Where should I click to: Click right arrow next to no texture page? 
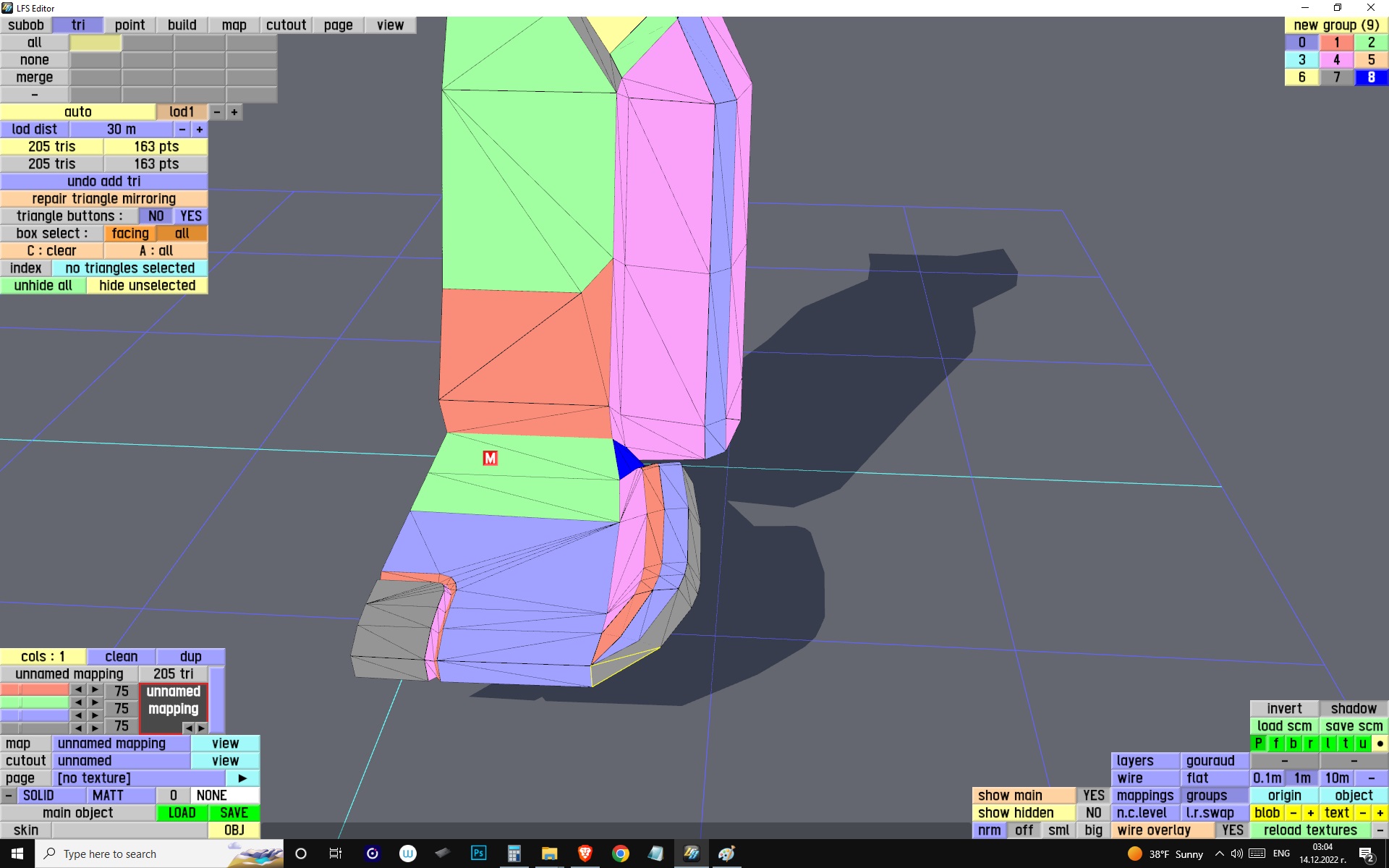coord(242,778)
